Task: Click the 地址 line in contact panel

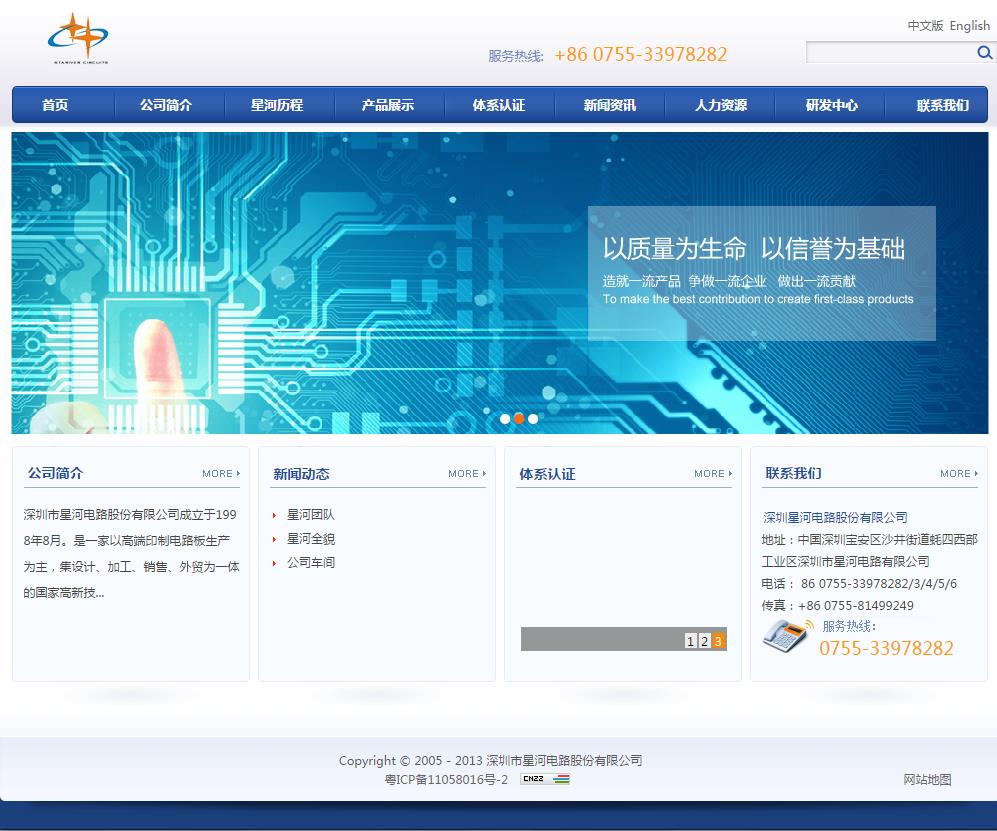Action: tap(869, 550)
